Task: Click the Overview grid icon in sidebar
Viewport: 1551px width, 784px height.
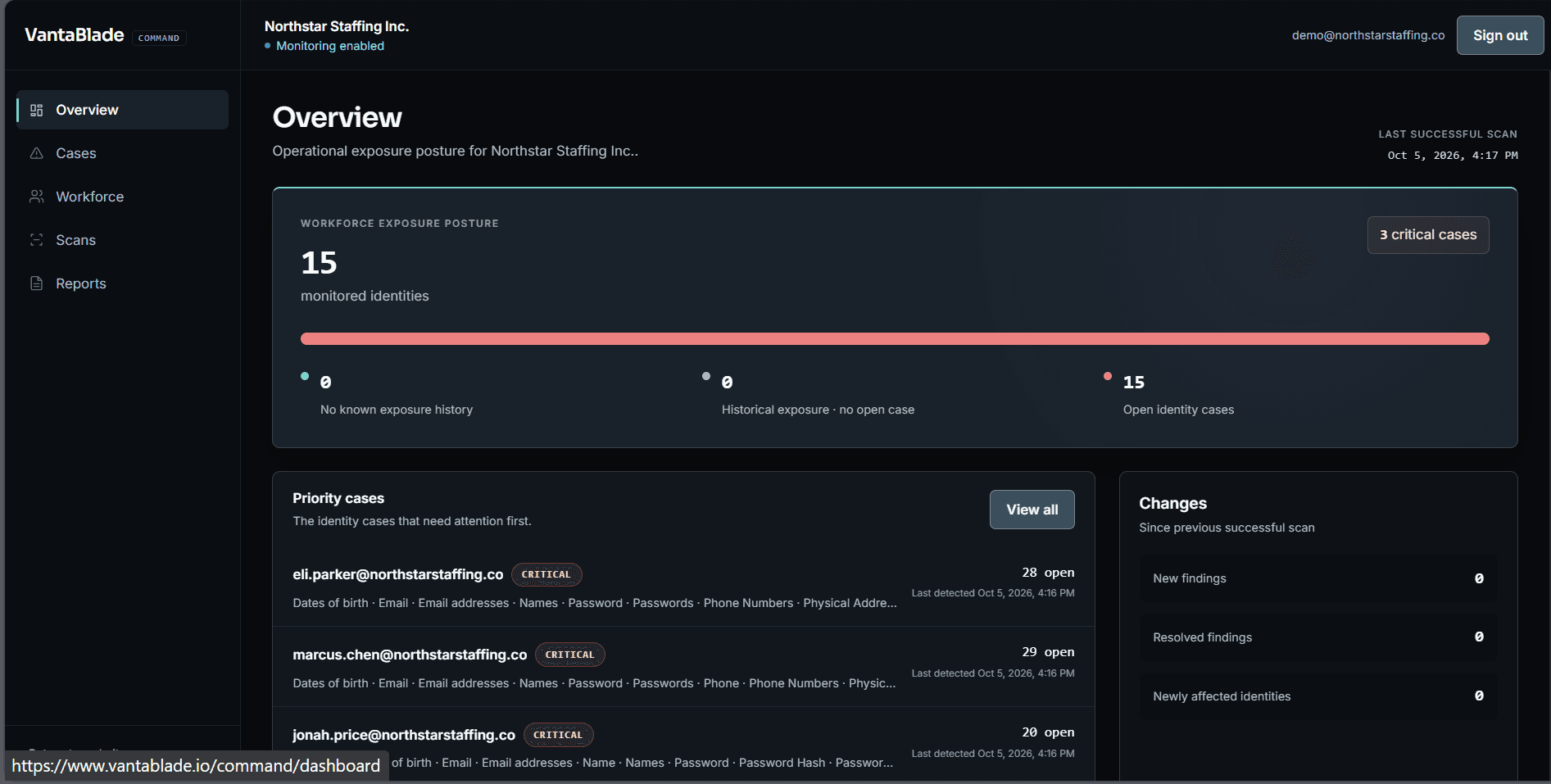Action: click(36, 110)
